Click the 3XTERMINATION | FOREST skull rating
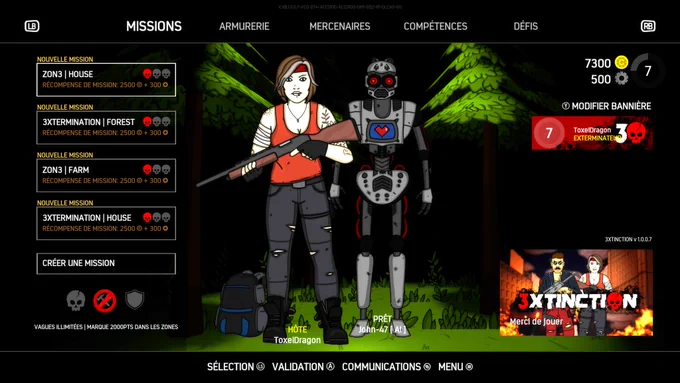 [x=157, y=121]
